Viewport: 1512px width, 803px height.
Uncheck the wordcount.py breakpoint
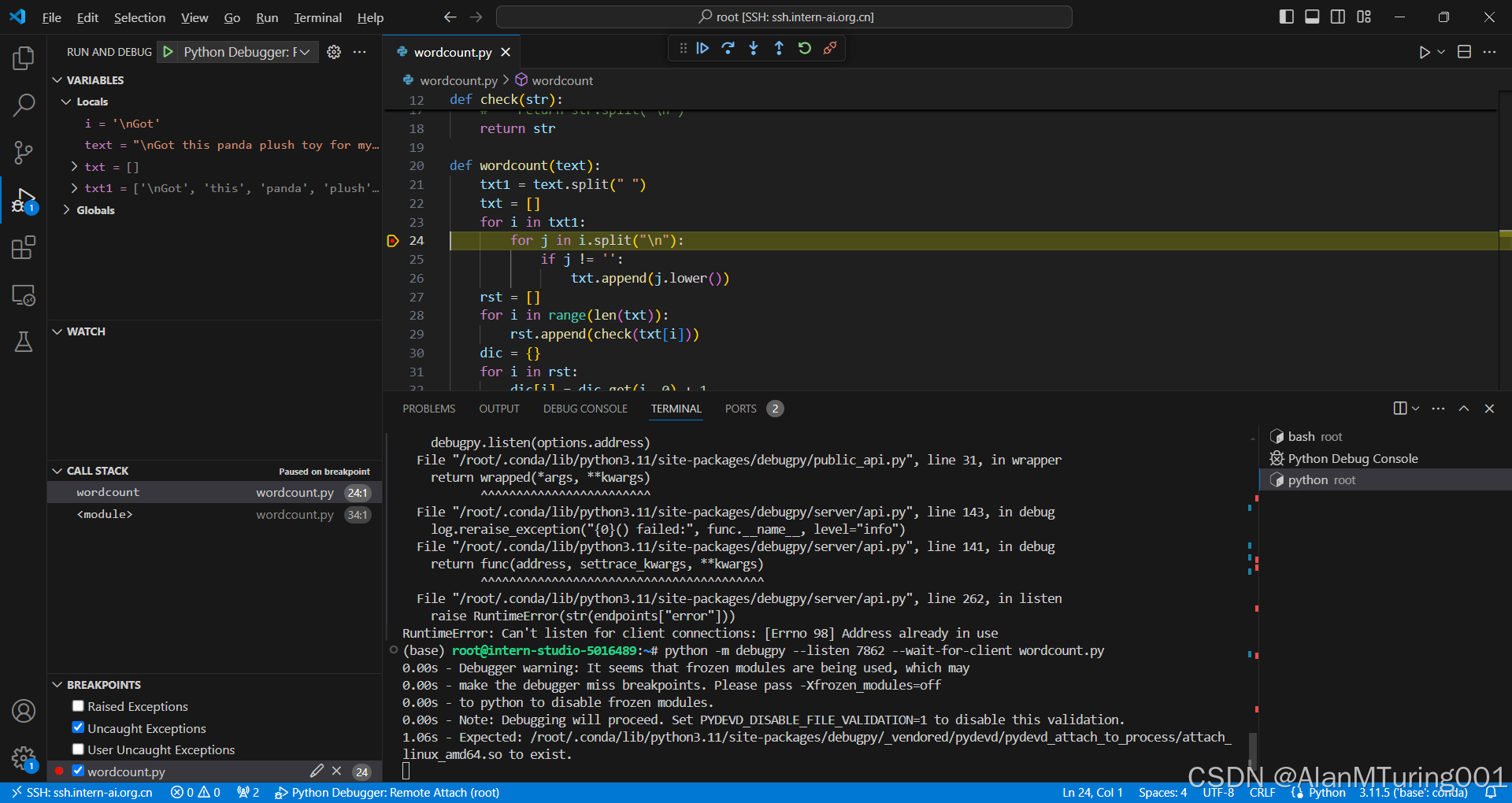pos(77,772)
